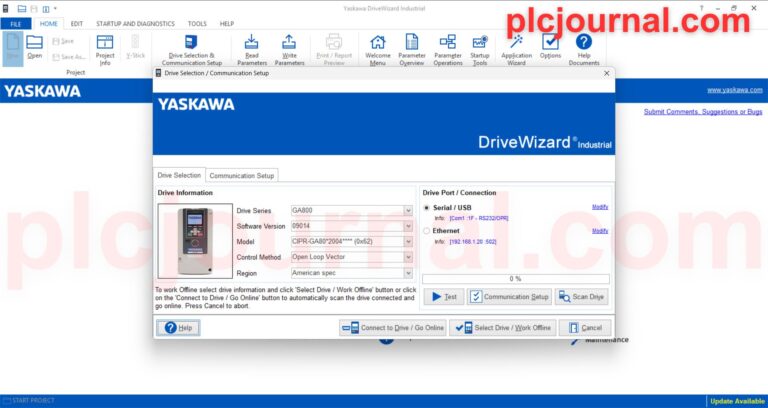This screenshot has width=768, height=408.
Task: Click the dialog Help button
Action: [178, 328]
